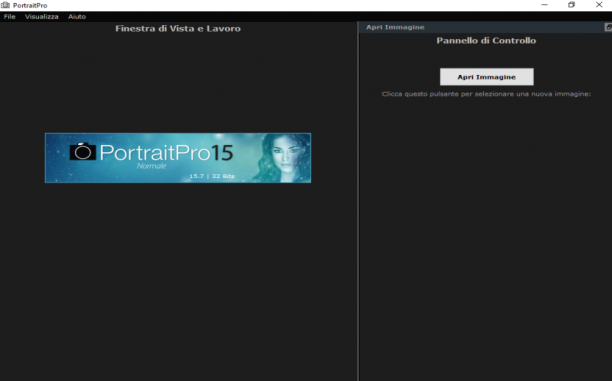Close the PortraitPro window
Image resolution: width=612 pixels, height=381 pixels.
point(599,5)
